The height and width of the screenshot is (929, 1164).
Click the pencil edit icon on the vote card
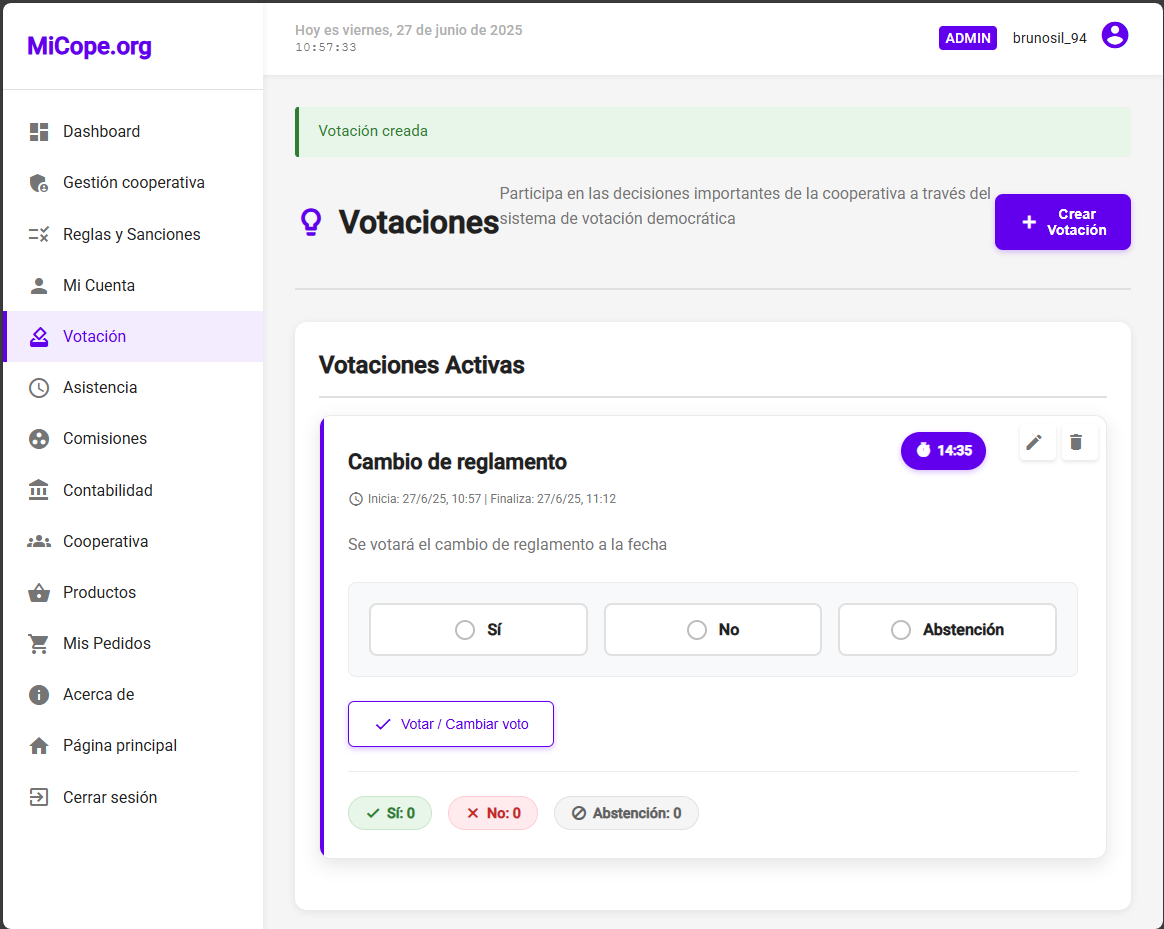click(x=1037, y=442)
